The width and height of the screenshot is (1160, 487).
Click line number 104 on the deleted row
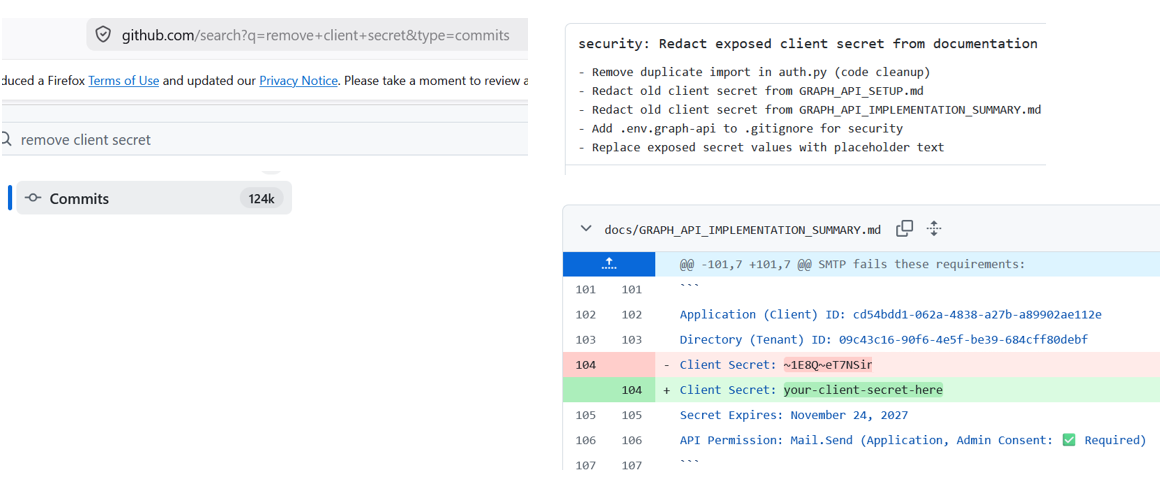[x=585, y=365]
